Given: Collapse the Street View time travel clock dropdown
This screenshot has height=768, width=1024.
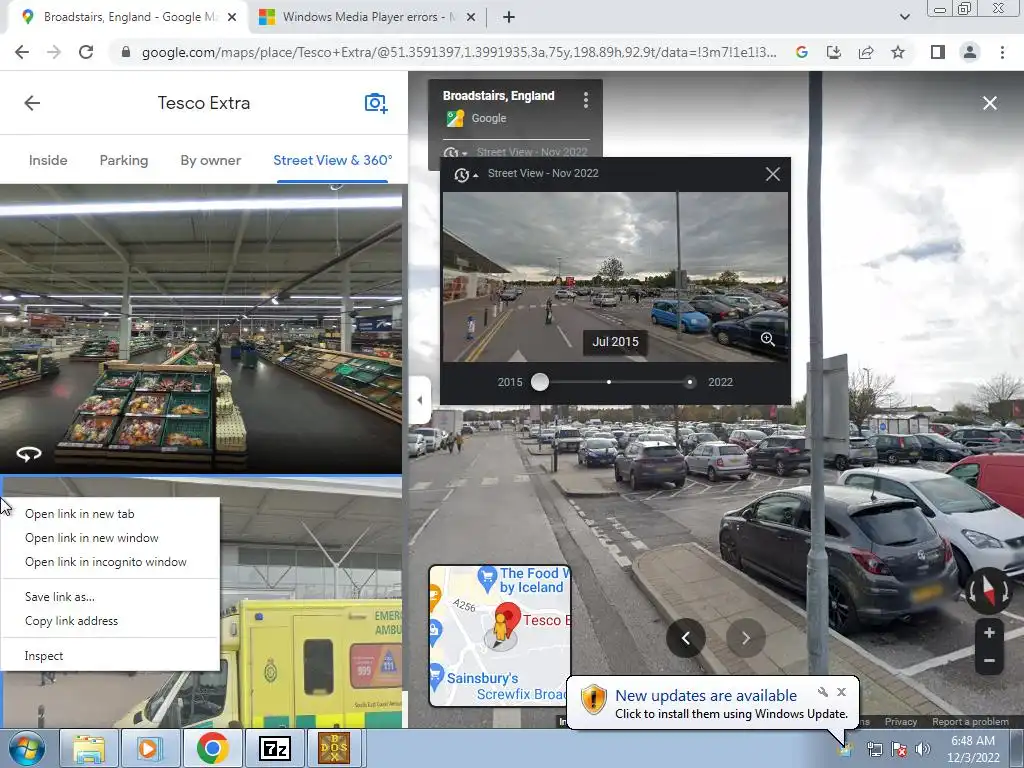Looking at the screenshot, I should click(465, 174).
